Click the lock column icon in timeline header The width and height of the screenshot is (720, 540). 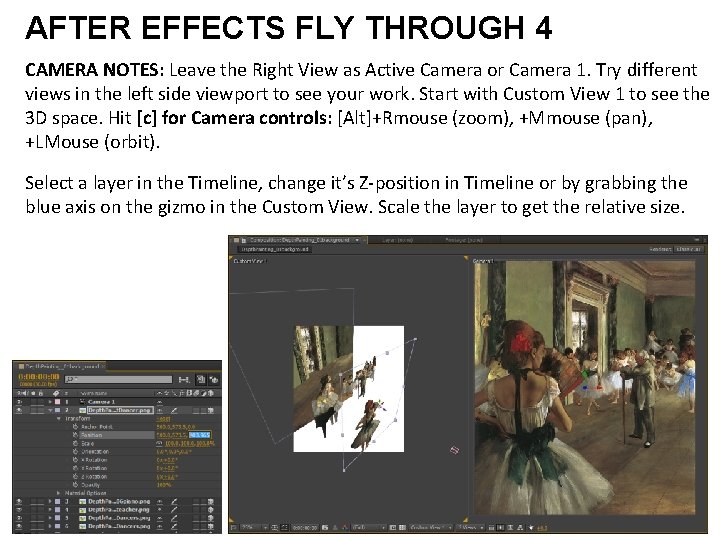(41, 393)
